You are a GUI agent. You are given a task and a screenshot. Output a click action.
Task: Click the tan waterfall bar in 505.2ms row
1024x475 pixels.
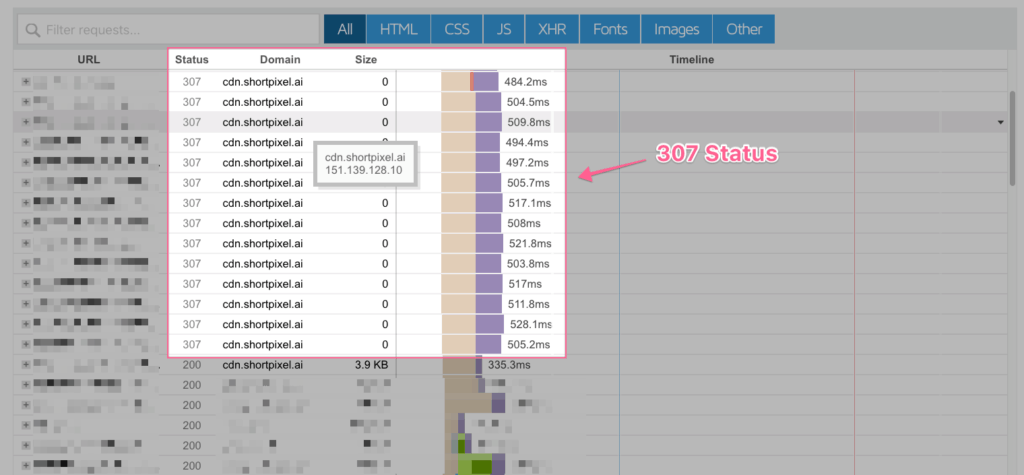point(458,344)
